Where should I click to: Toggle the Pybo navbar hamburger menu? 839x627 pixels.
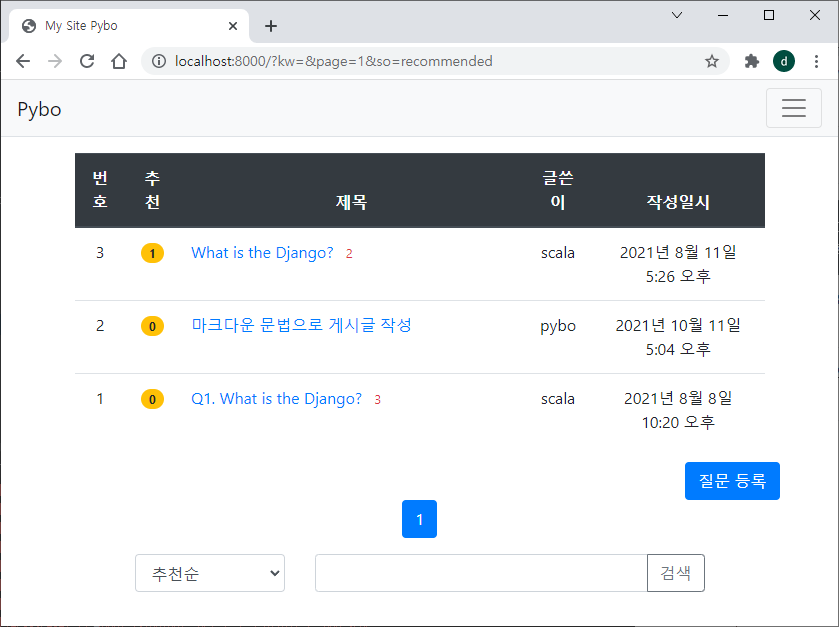coord(794,108)
